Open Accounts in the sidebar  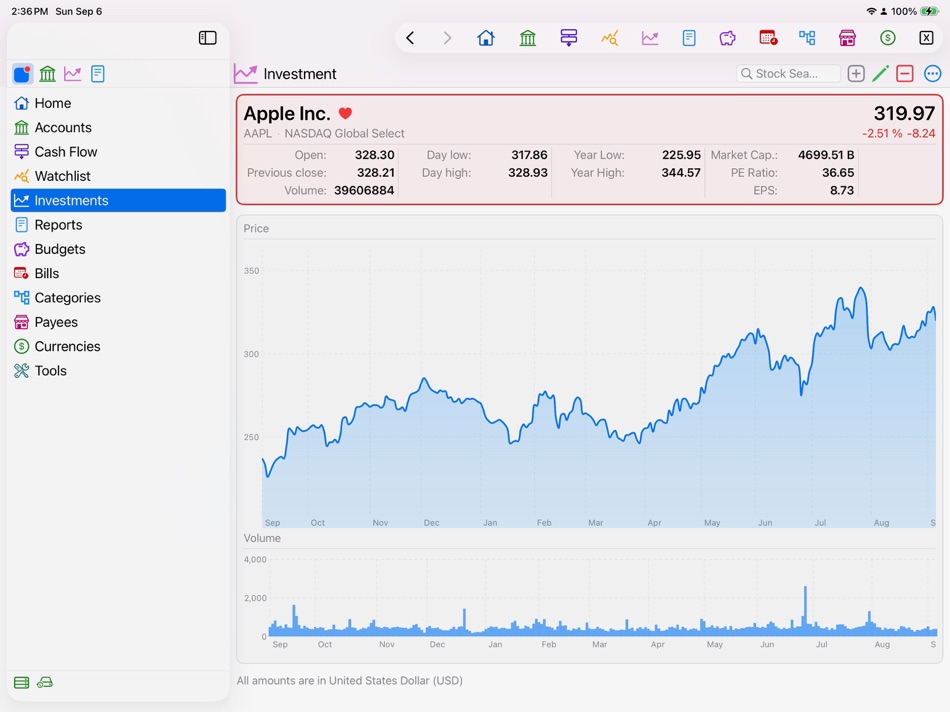coord(118,127)
